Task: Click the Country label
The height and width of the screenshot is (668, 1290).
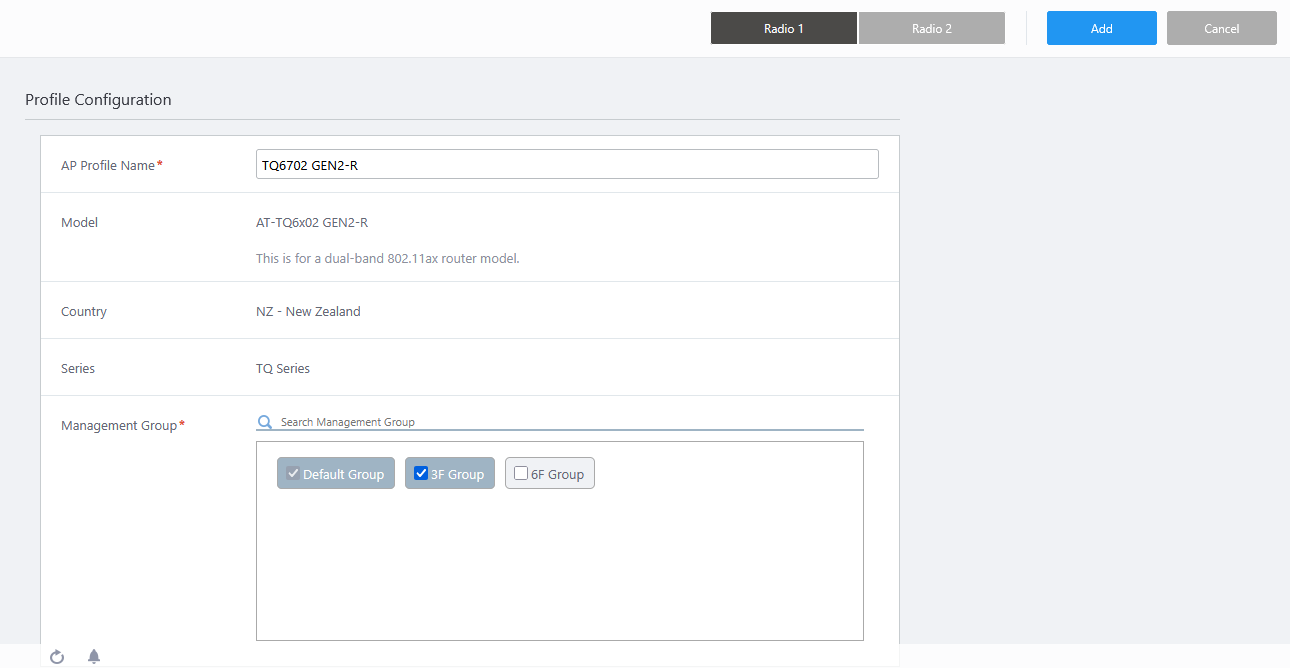Action: (x=84, y=311)
